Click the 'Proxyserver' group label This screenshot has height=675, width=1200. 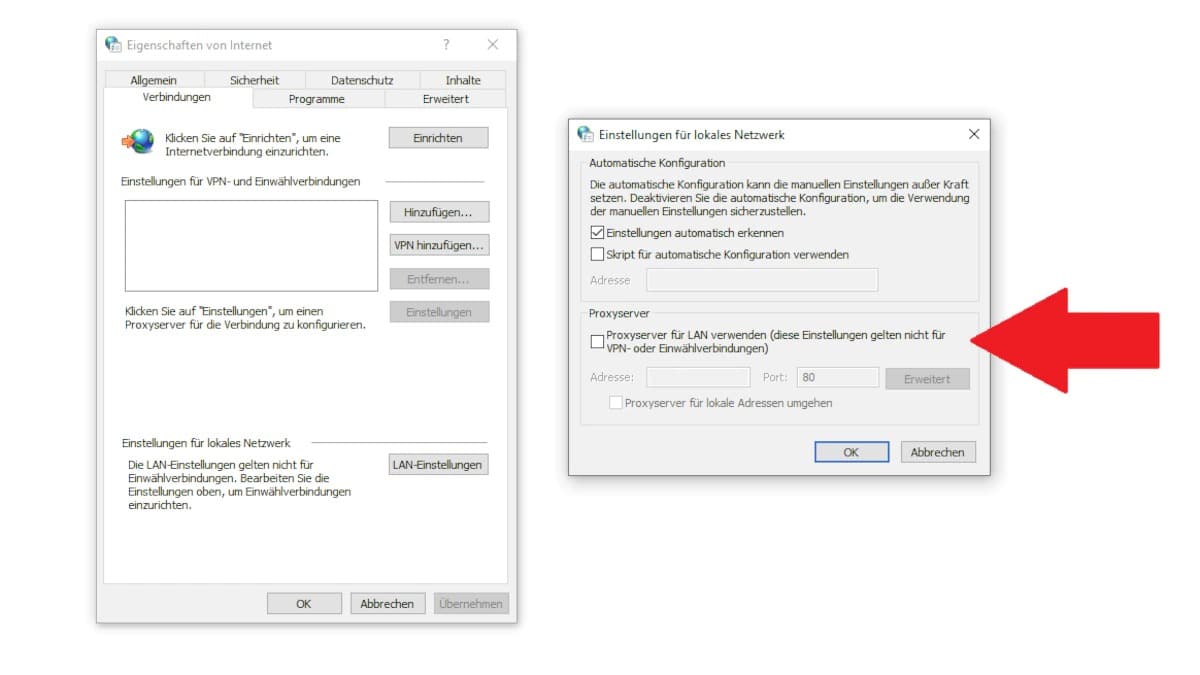pyautogui.click(x=619, y=313)
